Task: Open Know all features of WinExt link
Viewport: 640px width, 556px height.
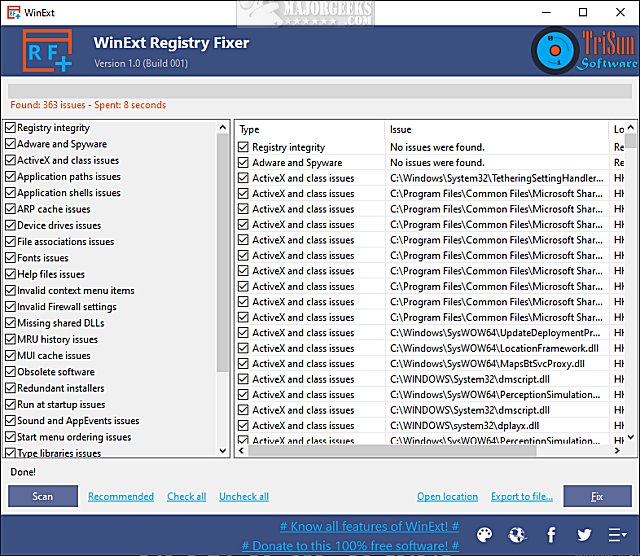Action: click(369, 527)
